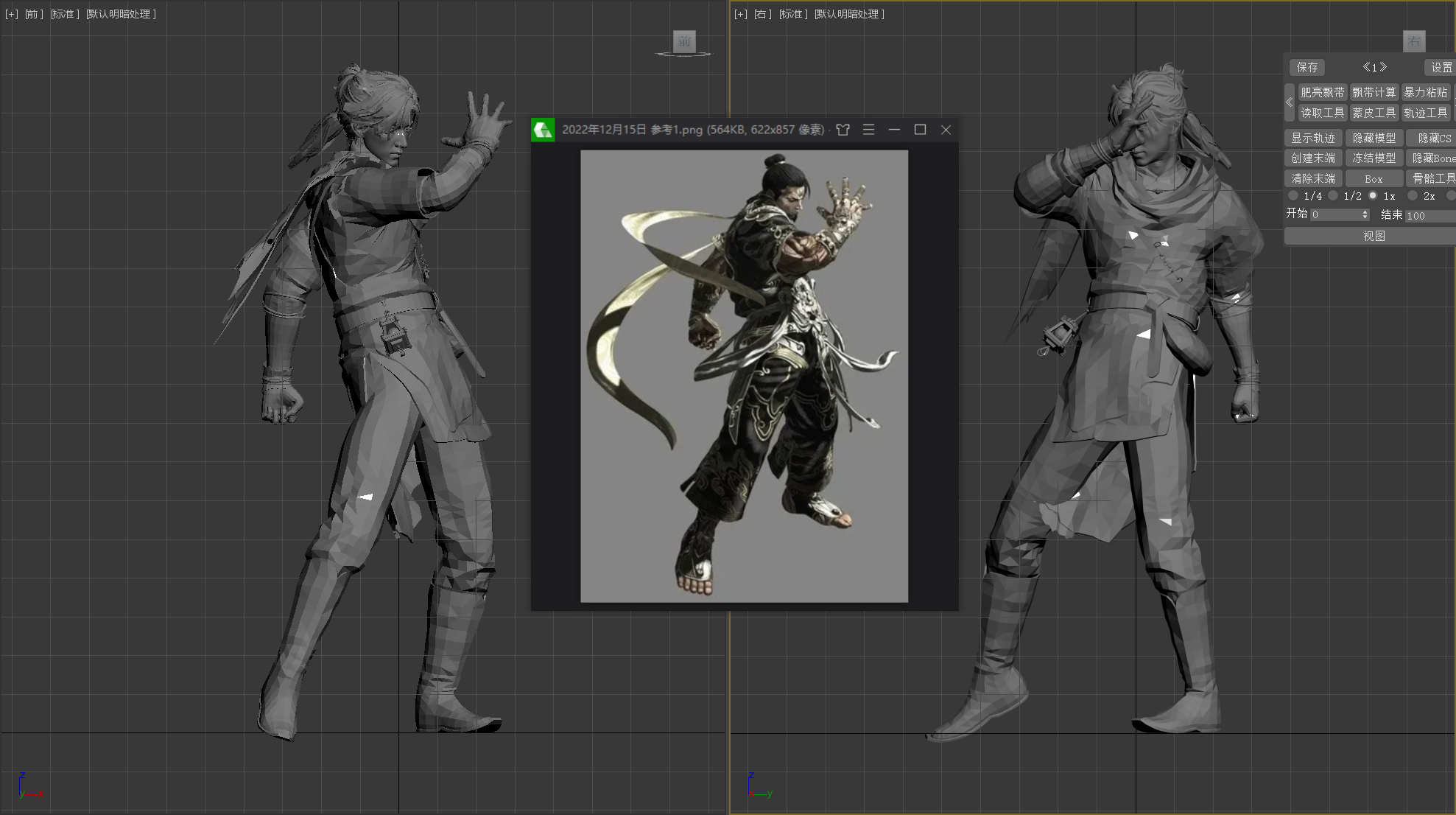Close the 参考1.png image viewer window

(x=946, y=130)
